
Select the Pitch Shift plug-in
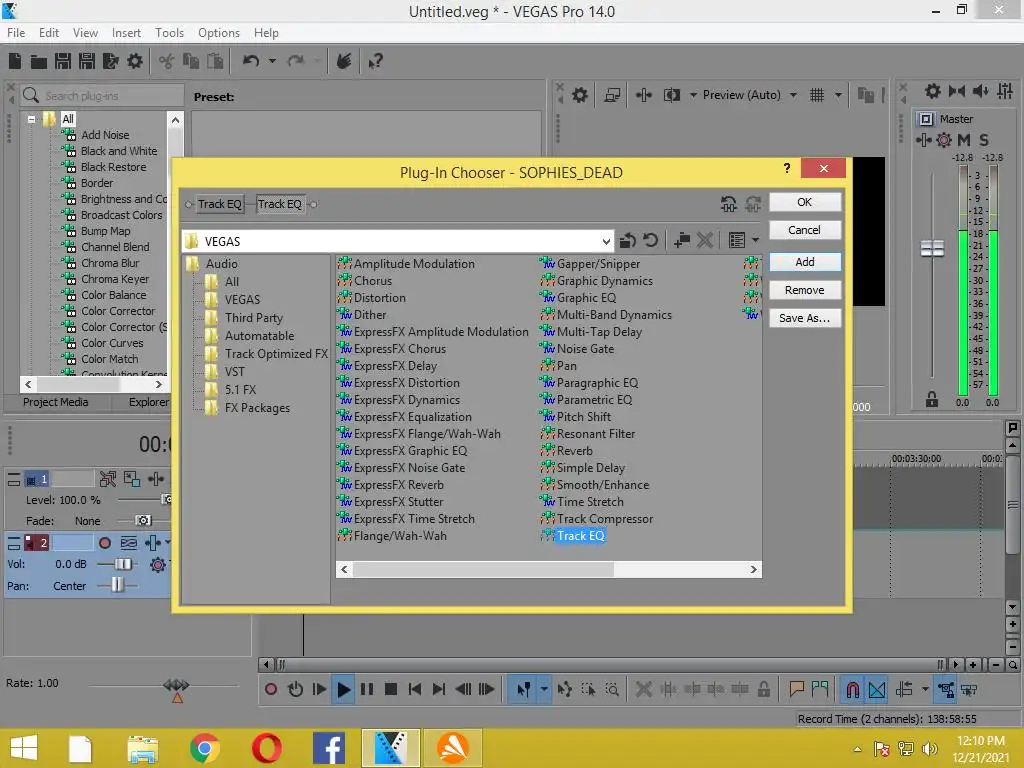pos(583,417)
